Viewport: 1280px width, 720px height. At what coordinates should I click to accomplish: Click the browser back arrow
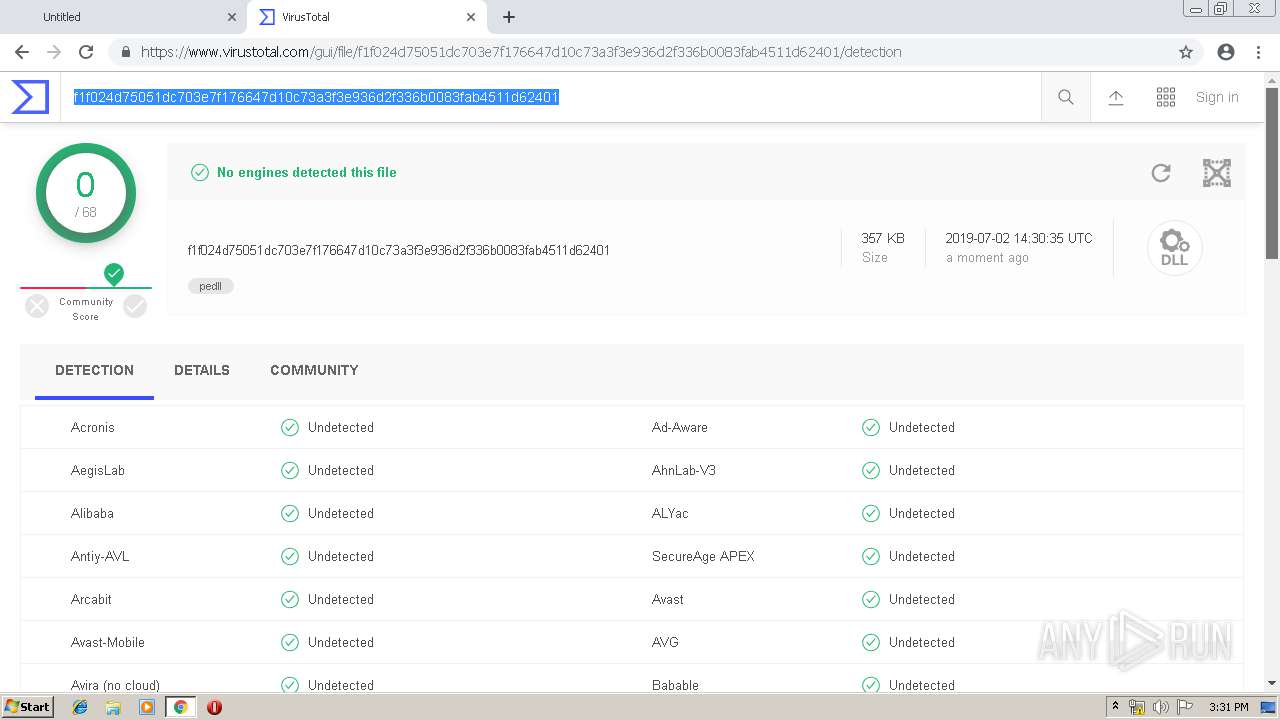coord(22,52)
